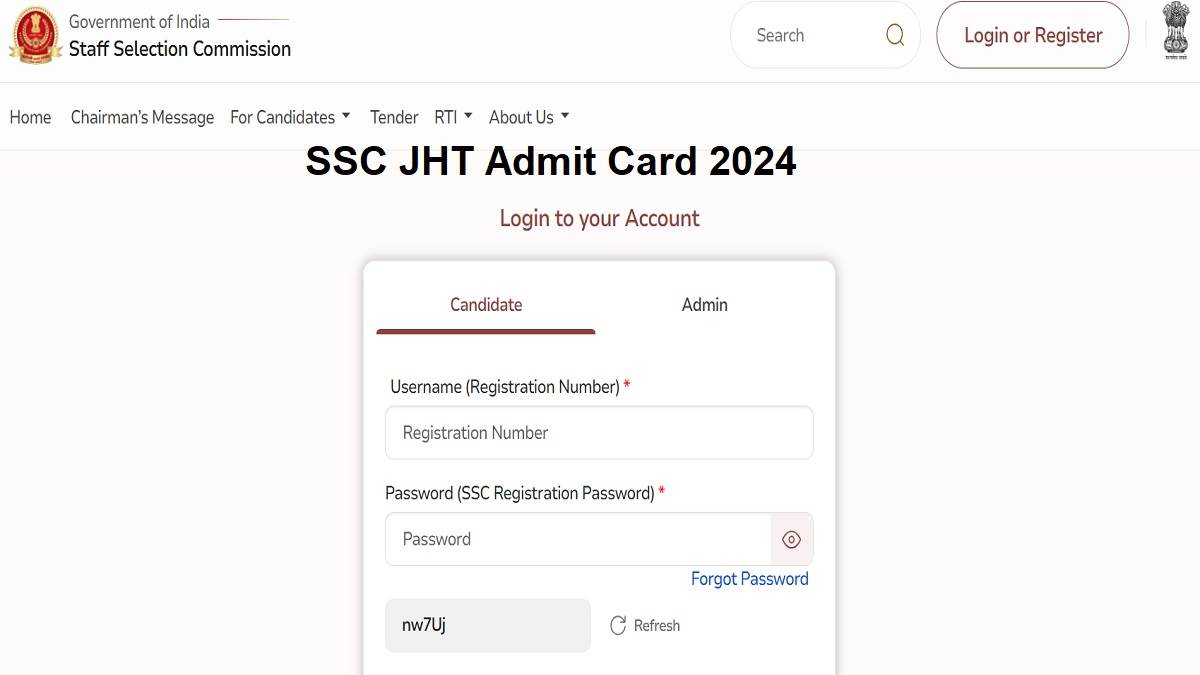Open the Tender menu item
This screenshot has height=675, width=1200.
click(x=394, y=117)
